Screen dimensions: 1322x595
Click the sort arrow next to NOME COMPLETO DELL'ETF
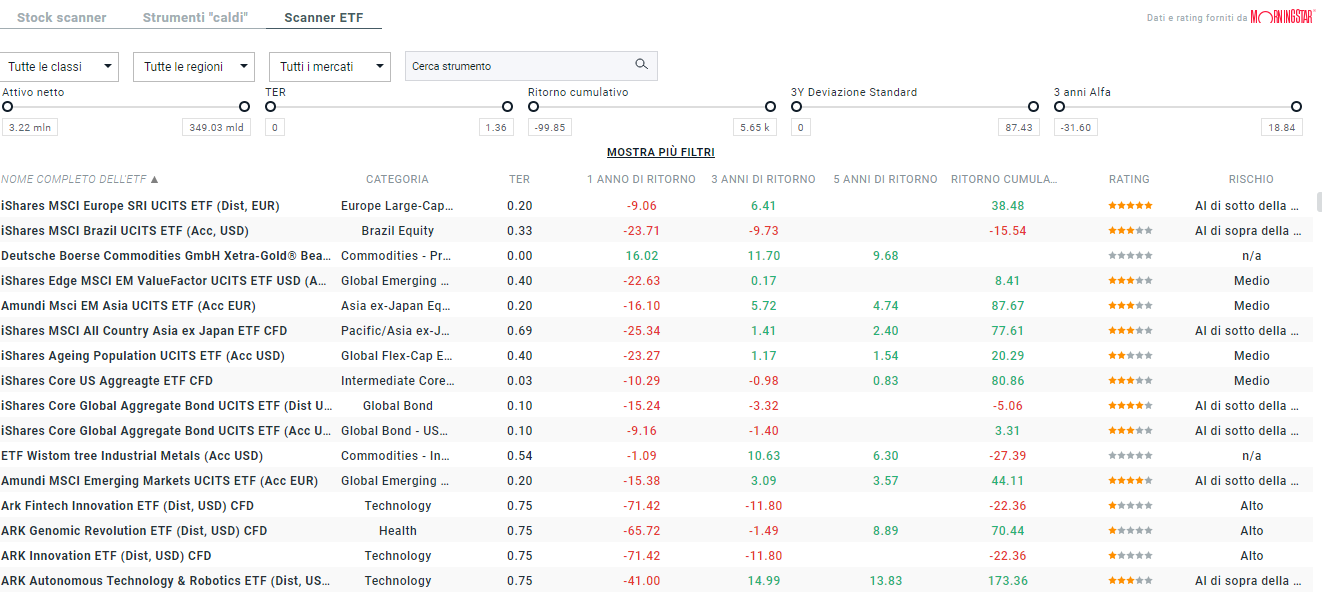tap(153, 178)
